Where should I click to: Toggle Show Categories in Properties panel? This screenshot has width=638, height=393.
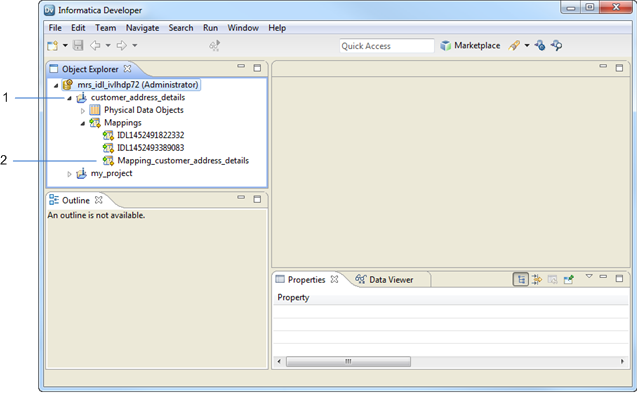tap(521, 279)
